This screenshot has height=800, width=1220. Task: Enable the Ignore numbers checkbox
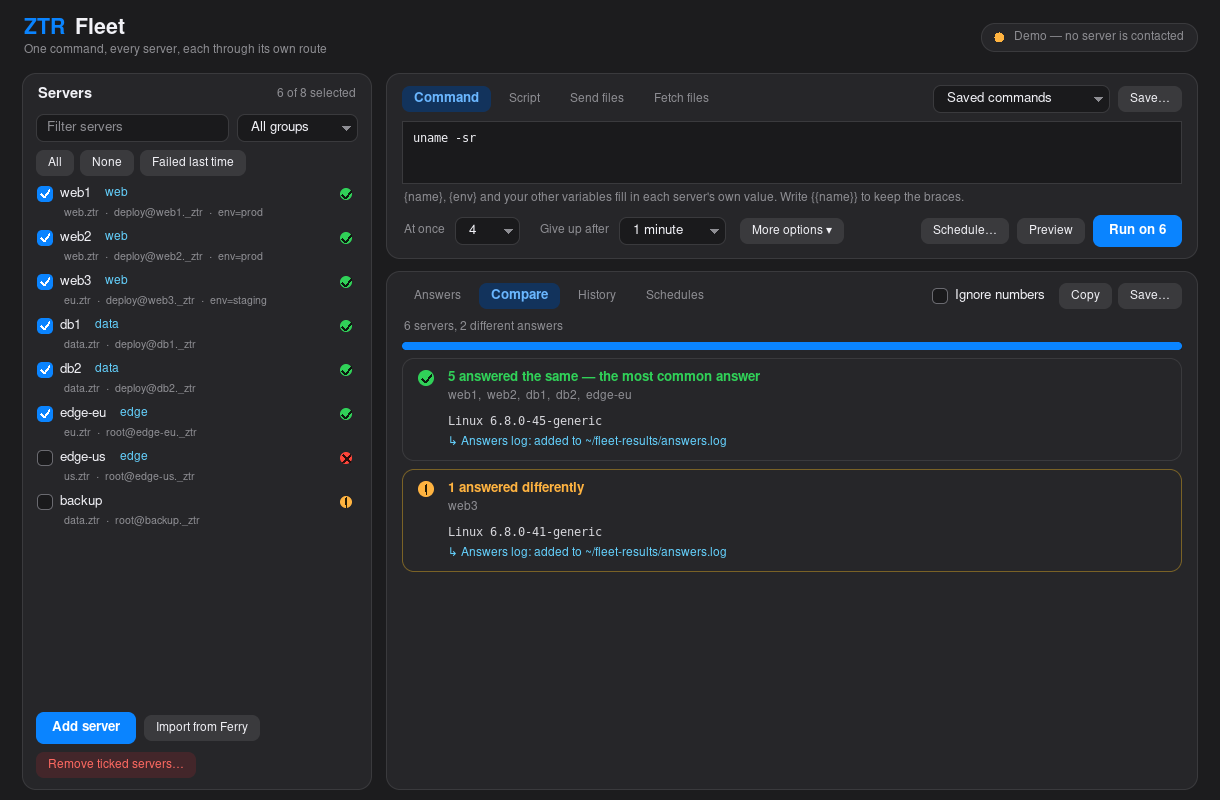click(940, 296)
